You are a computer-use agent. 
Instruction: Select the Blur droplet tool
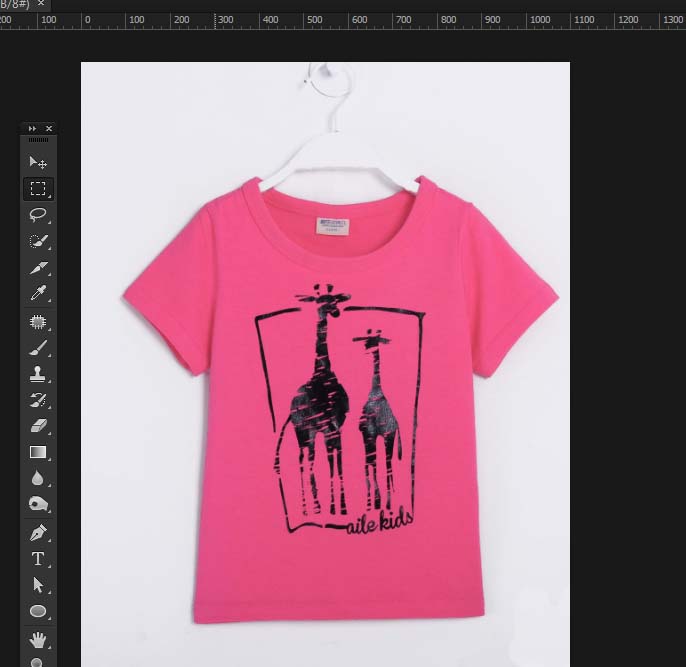point(38,478)
